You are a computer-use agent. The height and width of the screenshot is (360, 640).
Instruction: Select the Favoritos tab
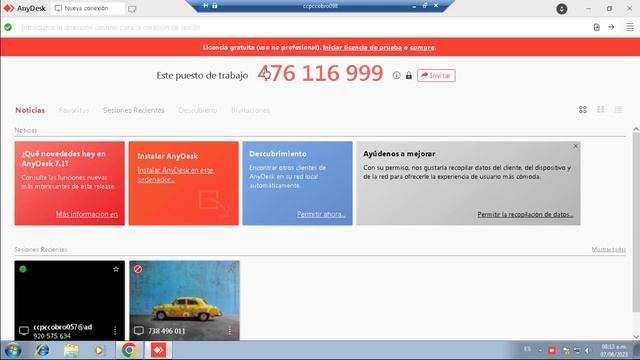[74, 110]
